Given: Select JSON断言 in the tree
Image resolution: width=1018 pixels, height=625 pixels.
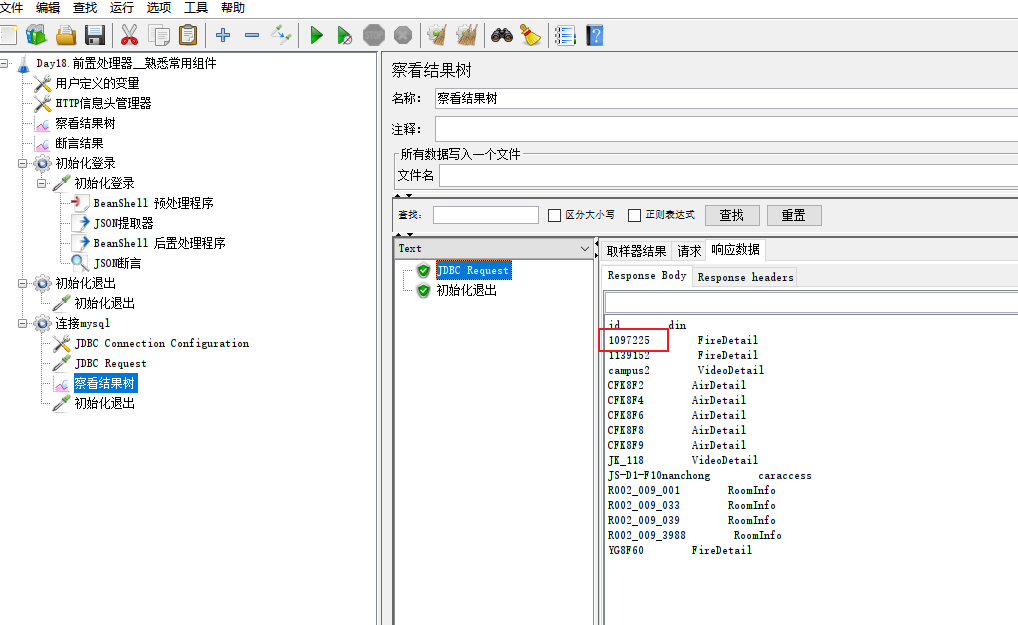Looking at the screenshot, I should pyautogui.click(x=117, y=263).
